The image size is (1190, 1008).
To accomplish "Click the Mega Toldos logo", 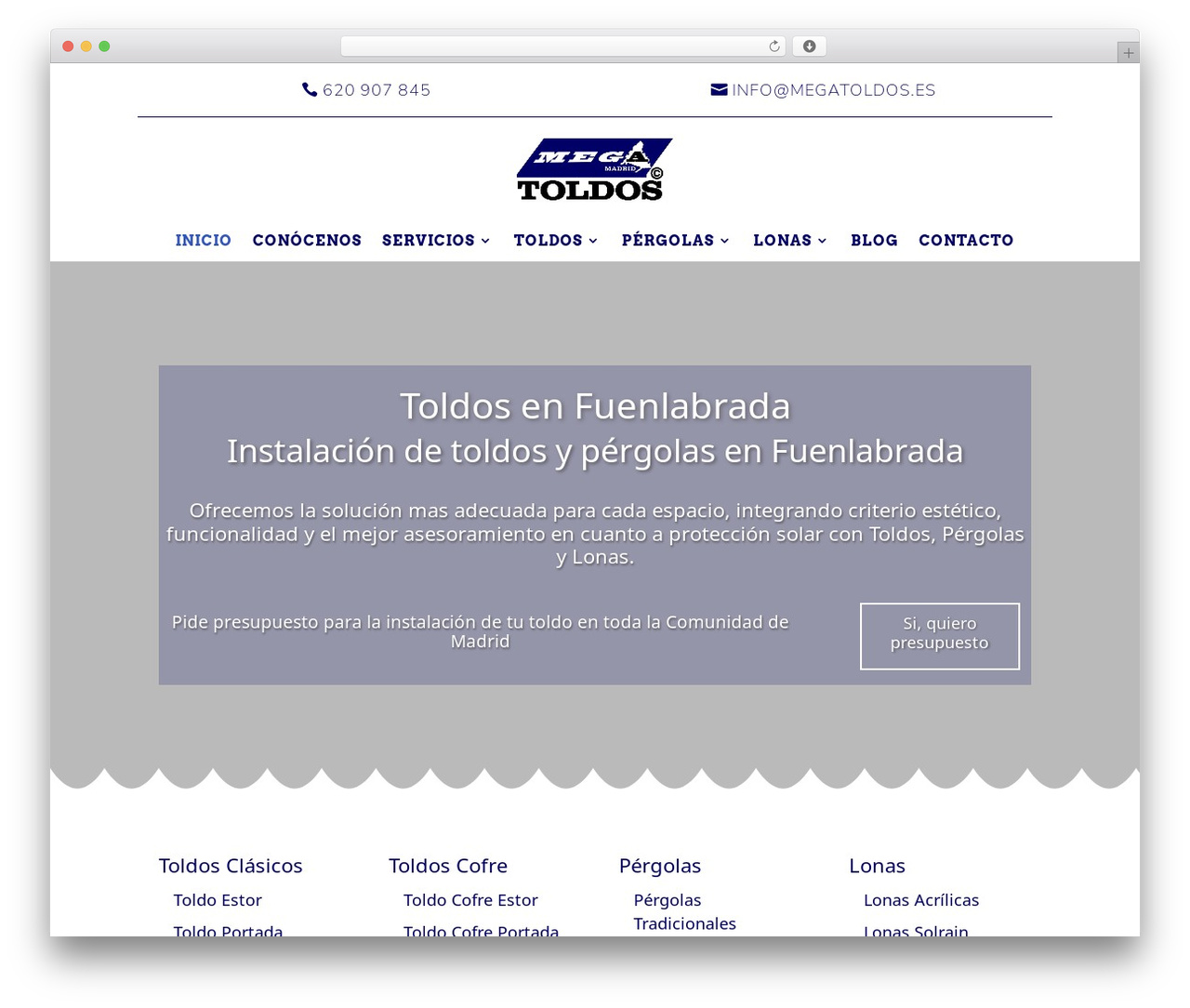I will 595,169.
